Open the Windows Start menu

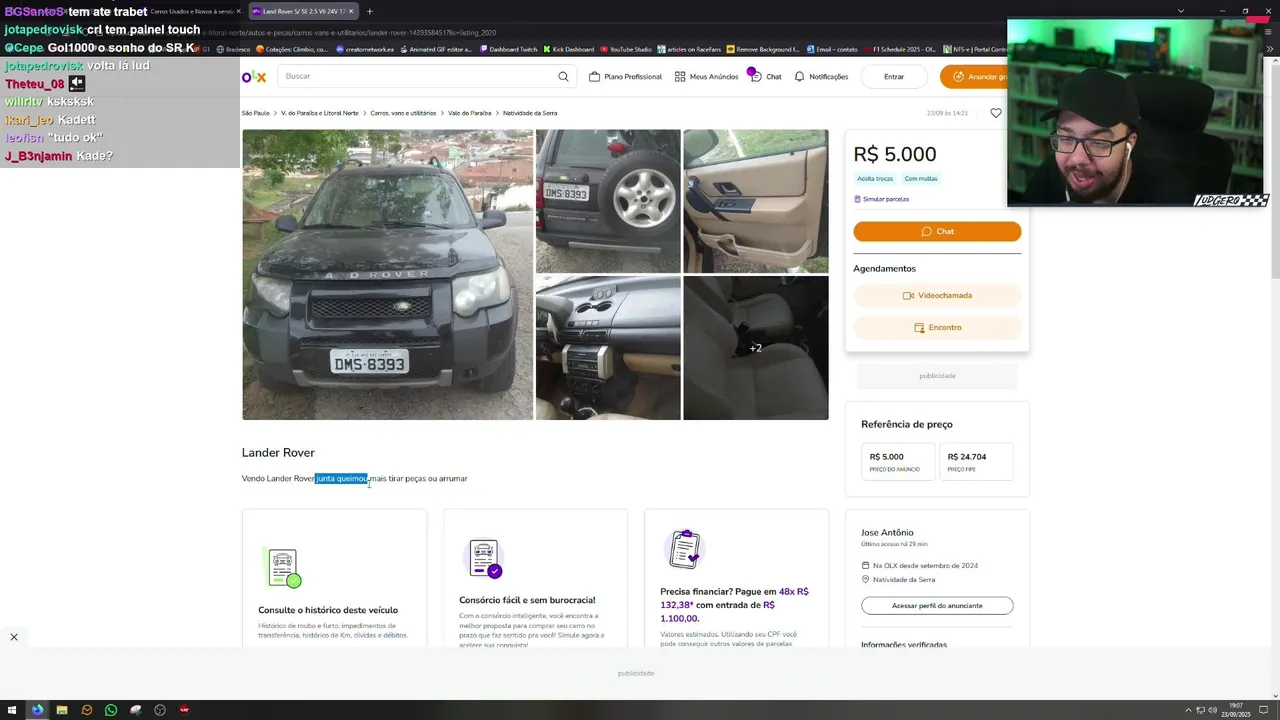tap(13, 710)
